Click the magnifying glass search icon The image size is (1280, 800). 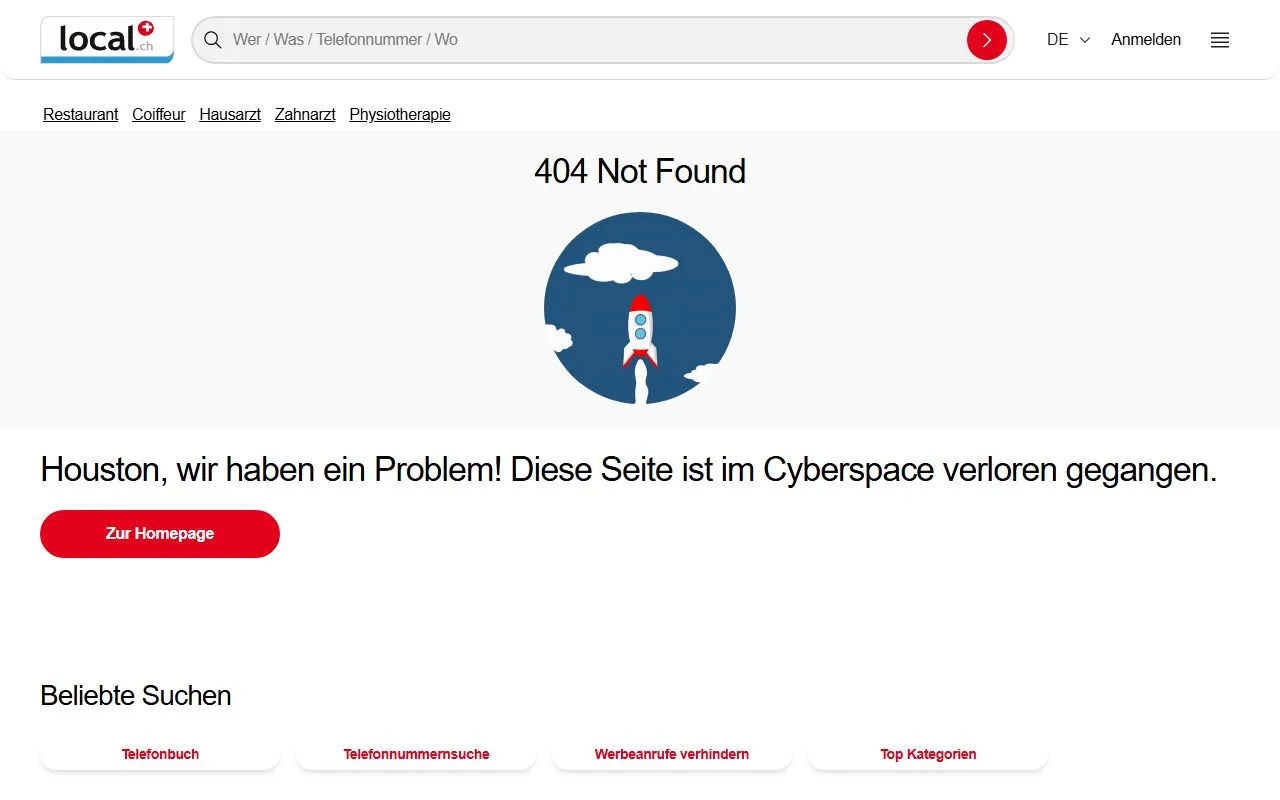[212, 40]
